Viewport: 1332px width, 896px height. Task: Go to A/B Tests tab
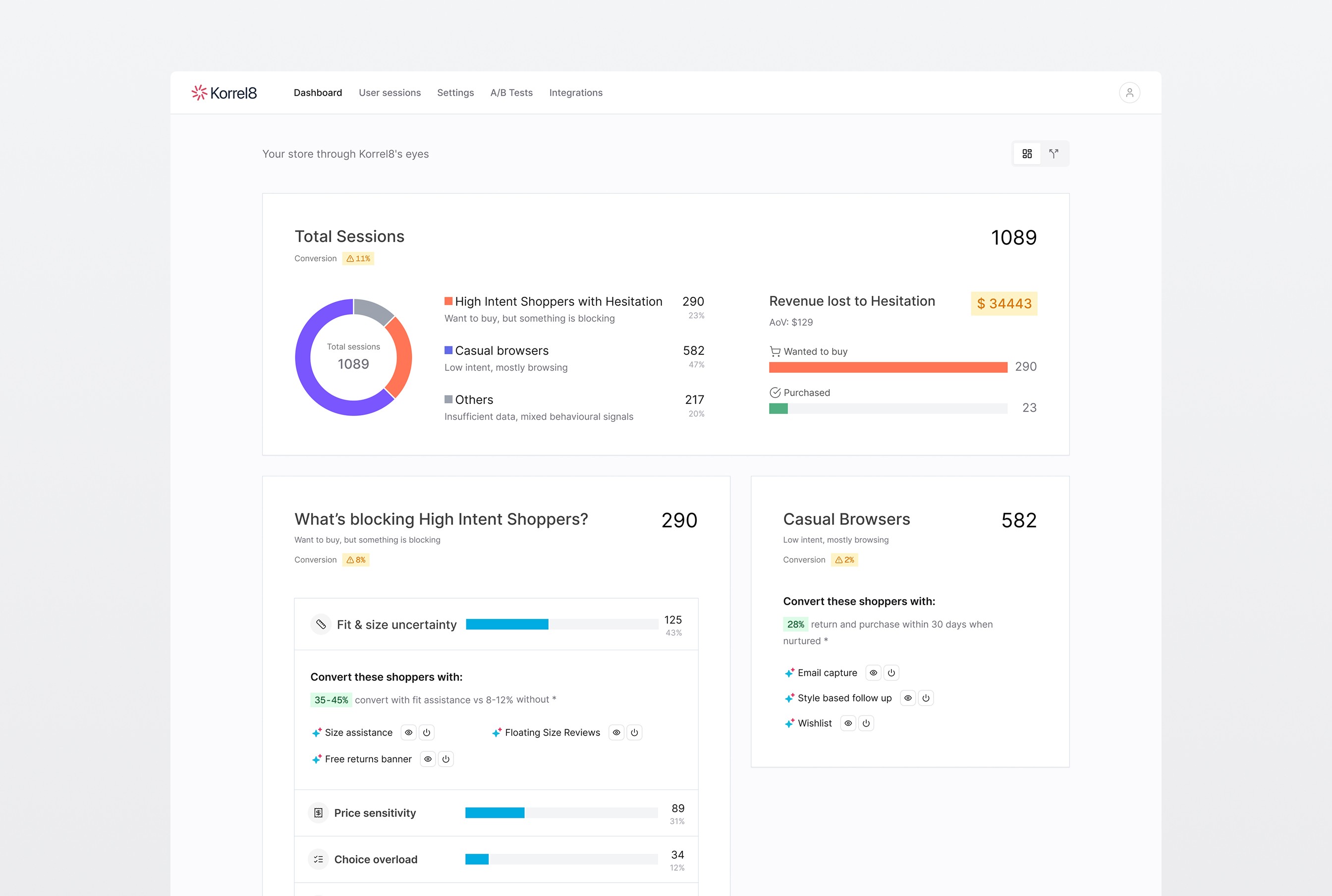tap(511, 93)
